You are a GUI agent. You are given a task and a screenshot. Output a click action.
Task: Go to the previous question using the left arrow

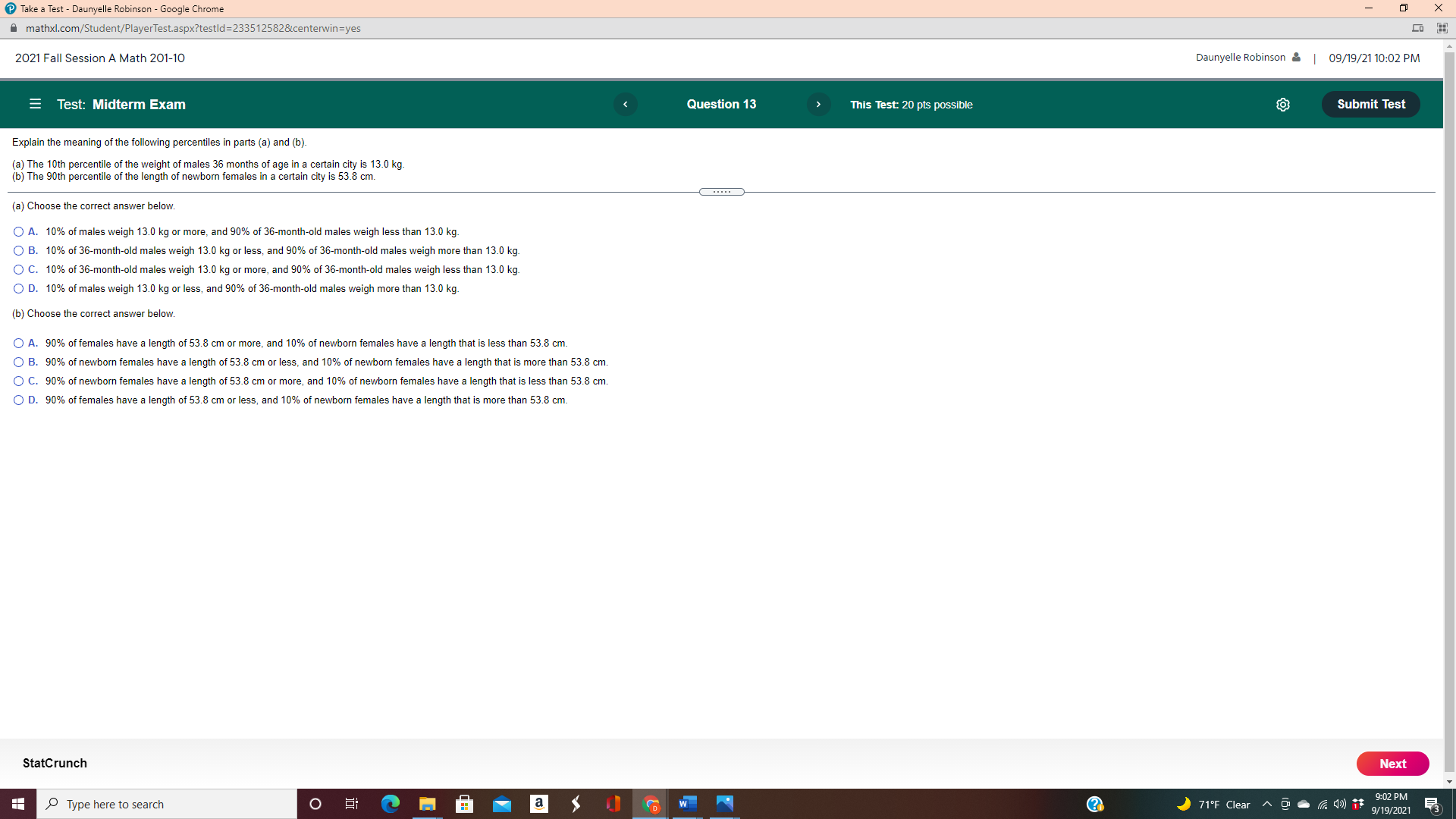click(x=625, y=104)
